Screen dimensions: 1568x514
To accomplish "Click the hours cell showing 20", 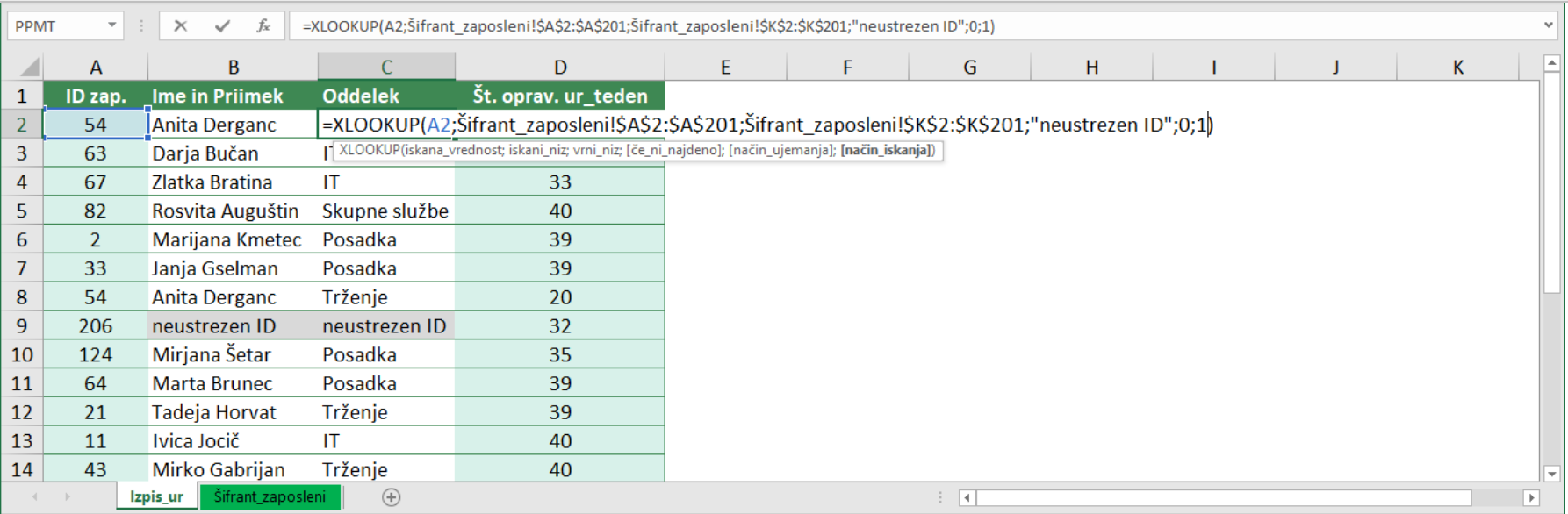I will (x=560, y=296).
